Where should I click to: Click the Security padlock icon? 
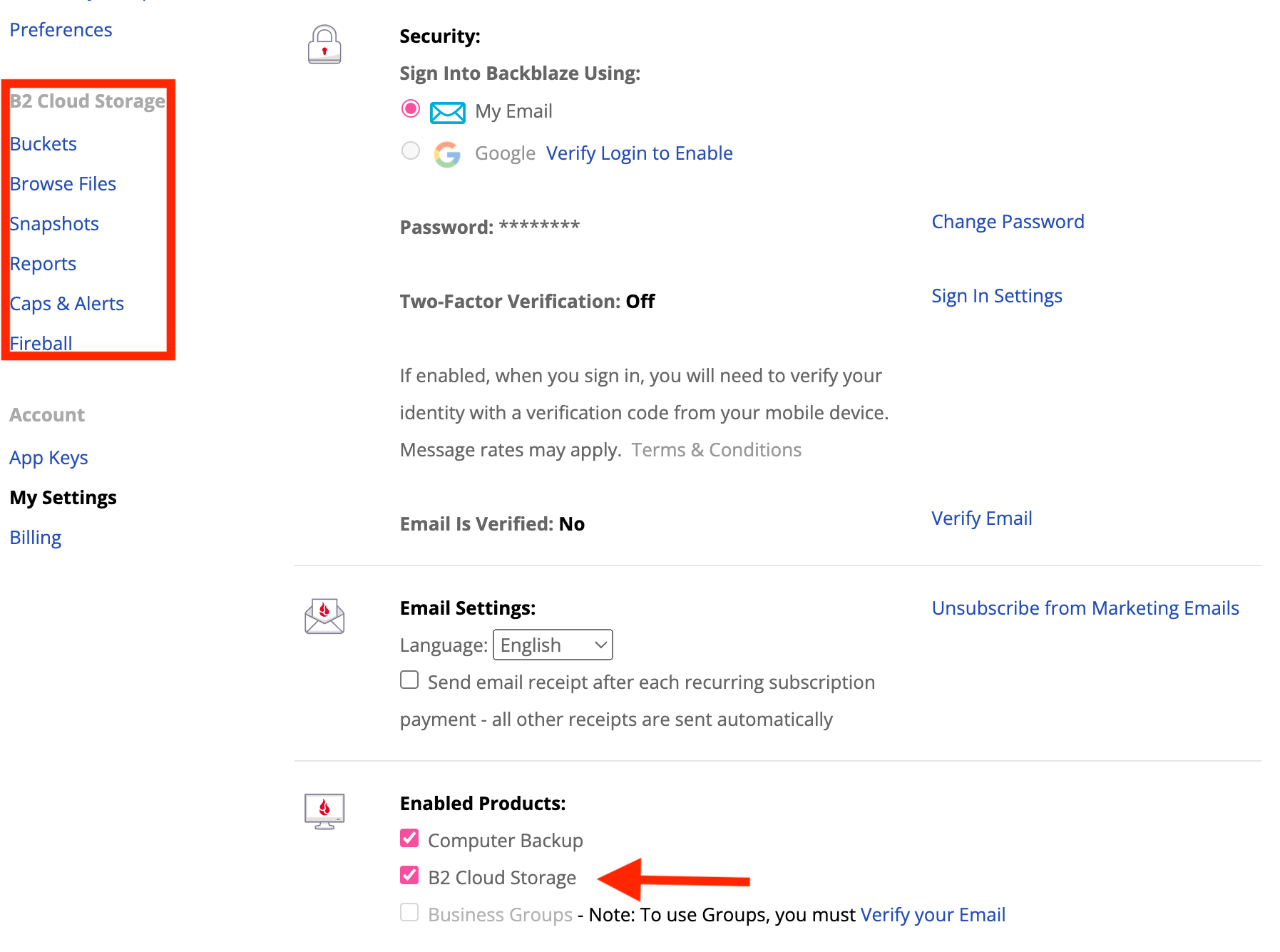pyautogui.click(x=324, y=44)
